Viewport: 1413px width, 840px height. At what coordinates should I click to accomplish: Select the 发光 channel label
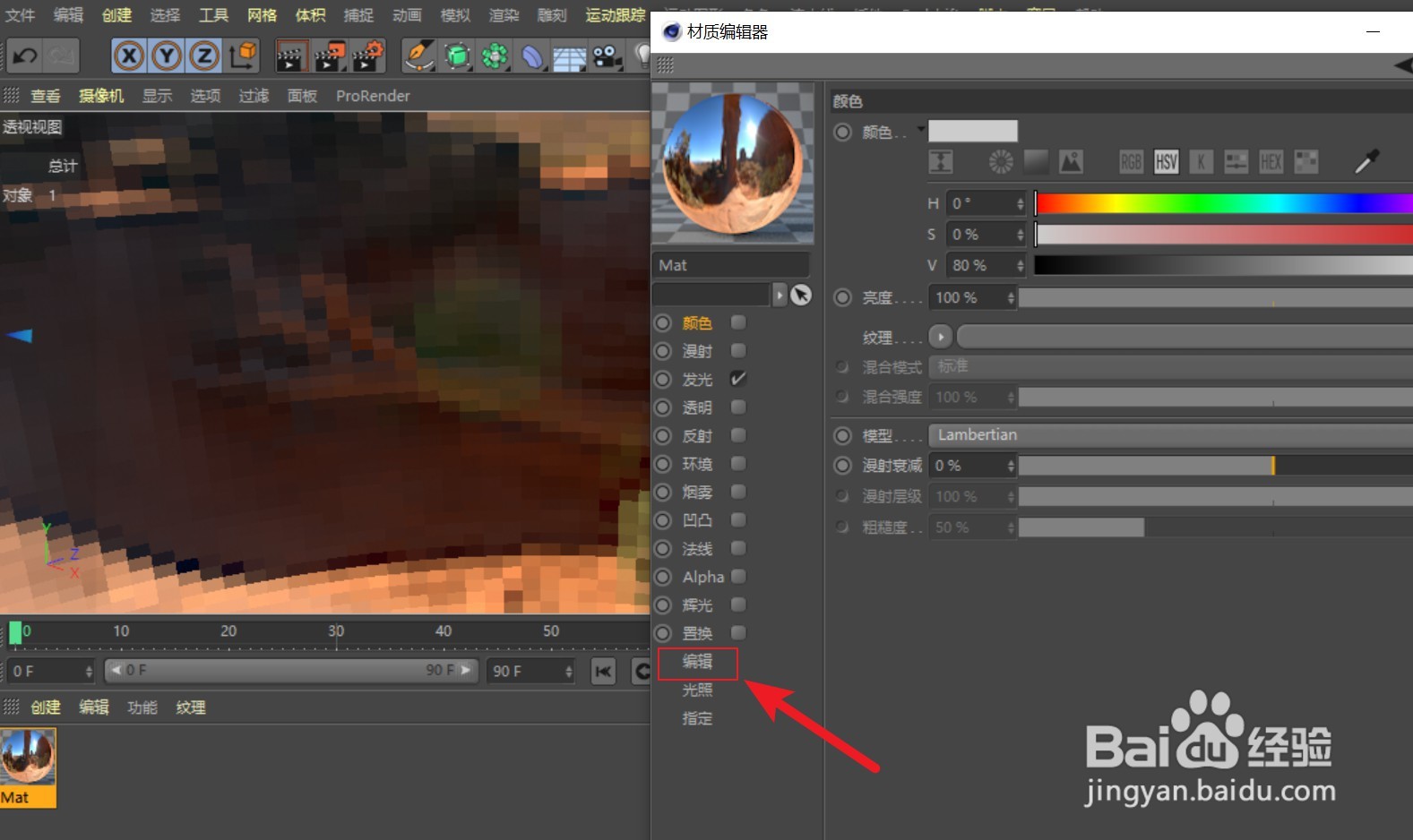point(697,380)
